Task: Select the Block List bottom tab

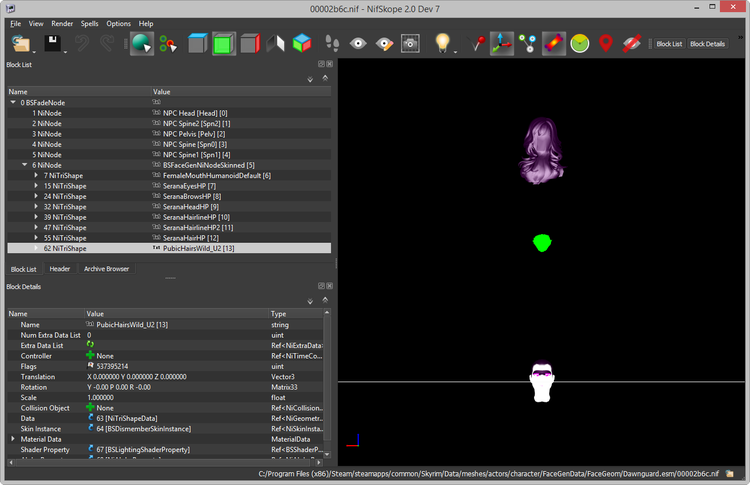Action: (x=23, y=269)
